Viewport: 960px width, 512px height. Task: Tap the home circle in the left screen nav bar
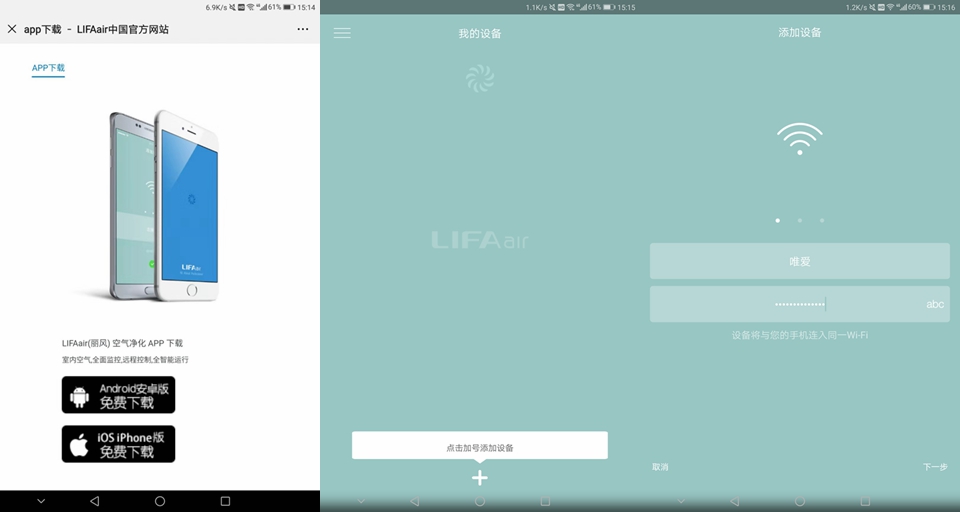coord(160,501)
